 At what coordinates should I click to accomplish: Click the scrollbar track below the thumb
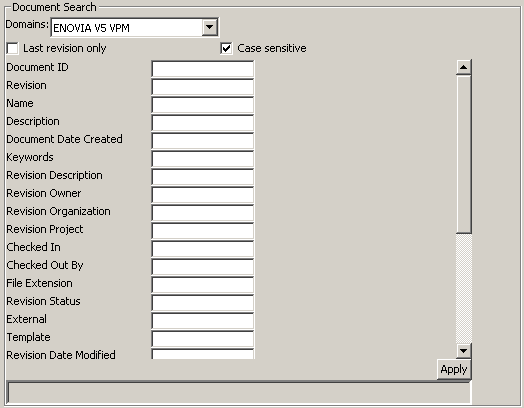464,288
